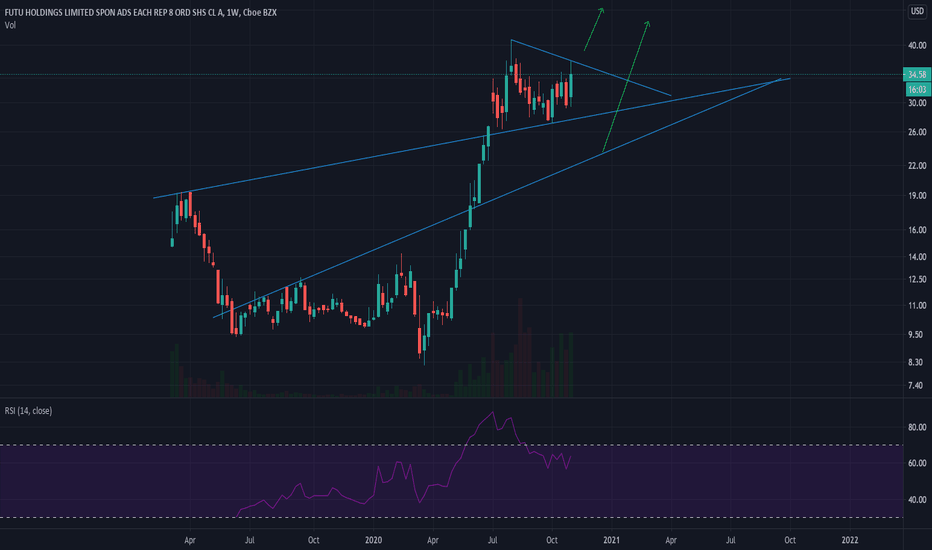
Task: Click the 30.00 price axis label
Action: [917, 103]
